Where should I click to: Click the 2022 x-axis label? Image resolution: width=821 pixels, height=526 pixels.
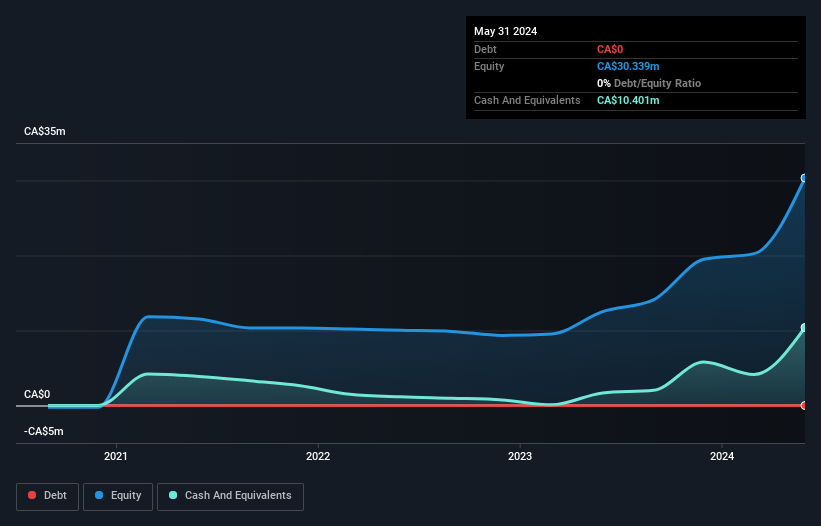point(318,456)
